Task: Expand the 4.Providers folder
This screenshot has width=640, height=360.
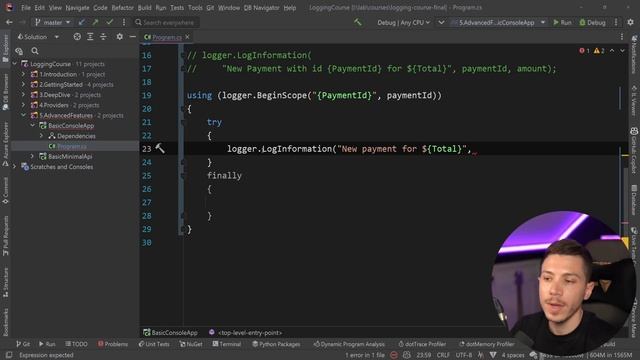Action: (23, 105)
